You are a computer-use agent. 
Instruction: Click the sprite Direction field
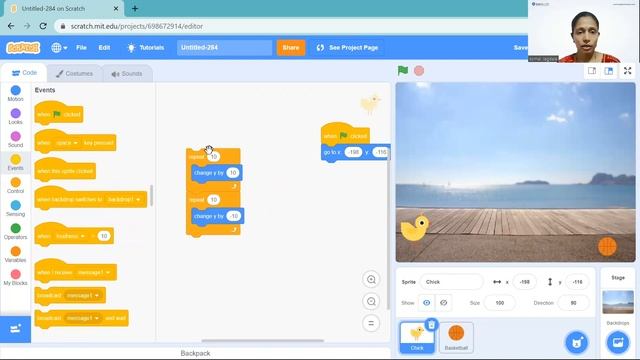[x=573, y=303]
